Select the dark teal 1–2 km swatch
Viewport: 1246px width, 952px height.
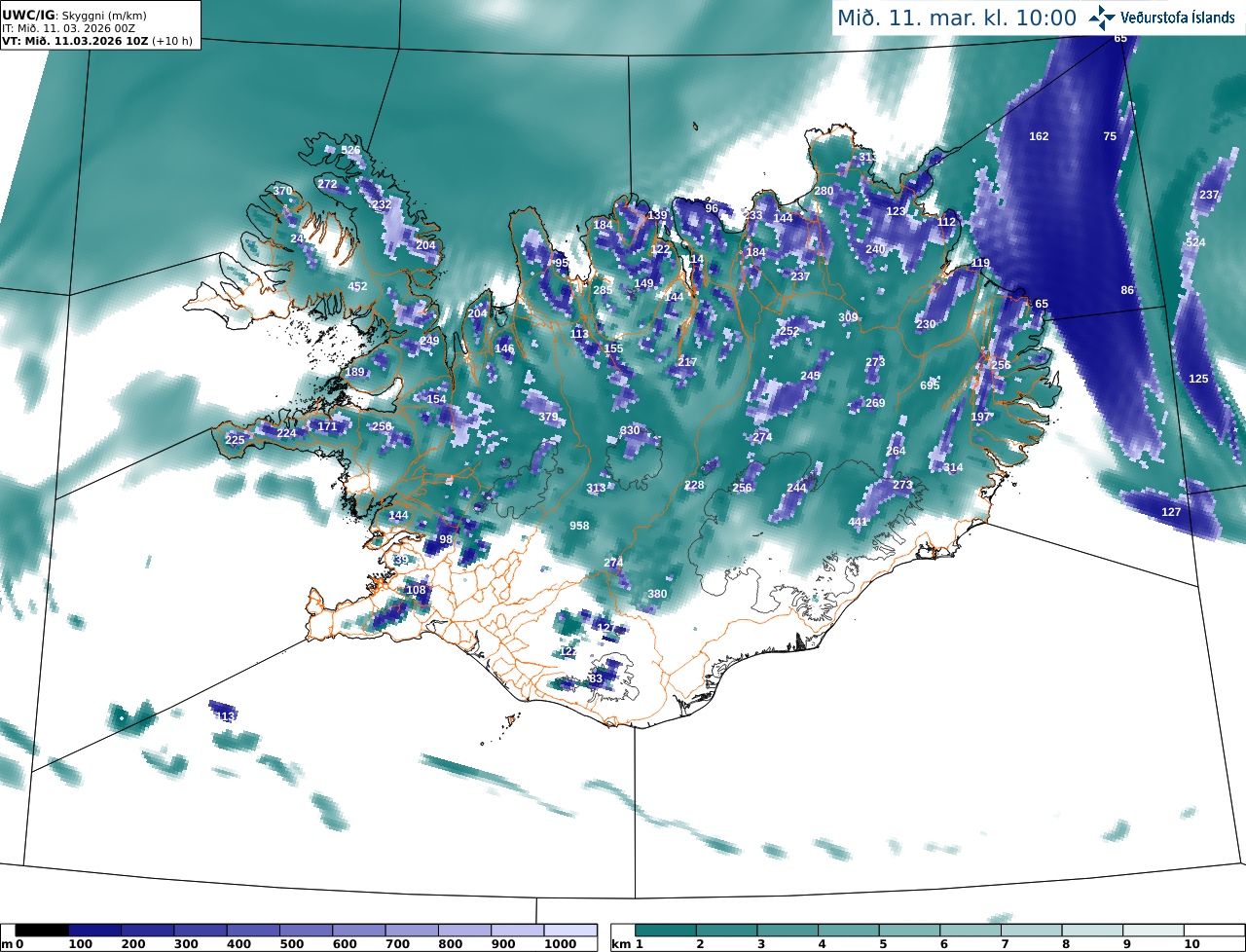coord(666,931)
